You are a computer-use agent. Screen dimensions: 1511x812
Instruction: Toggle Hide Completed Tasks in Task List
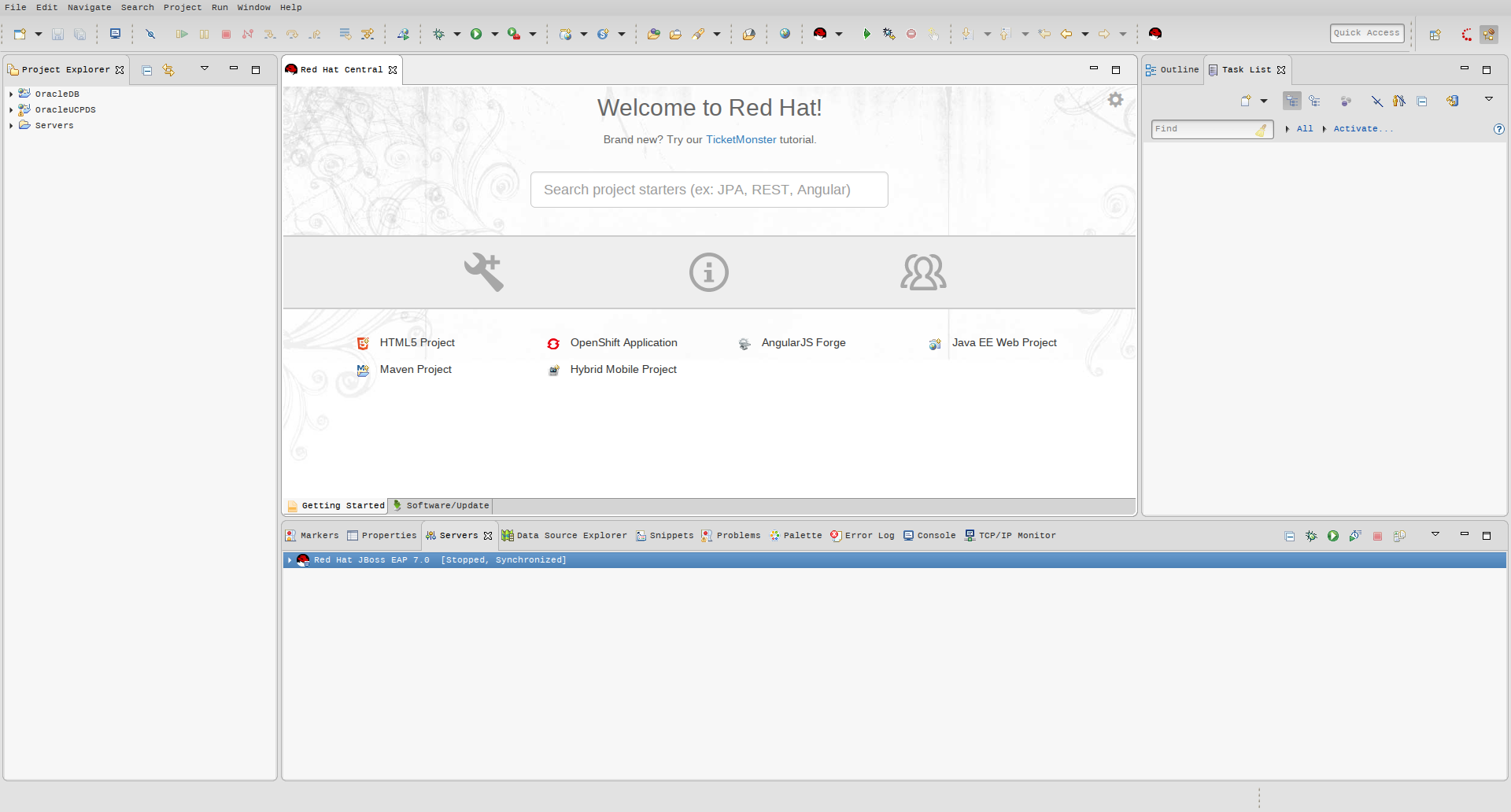(1376, 101)
